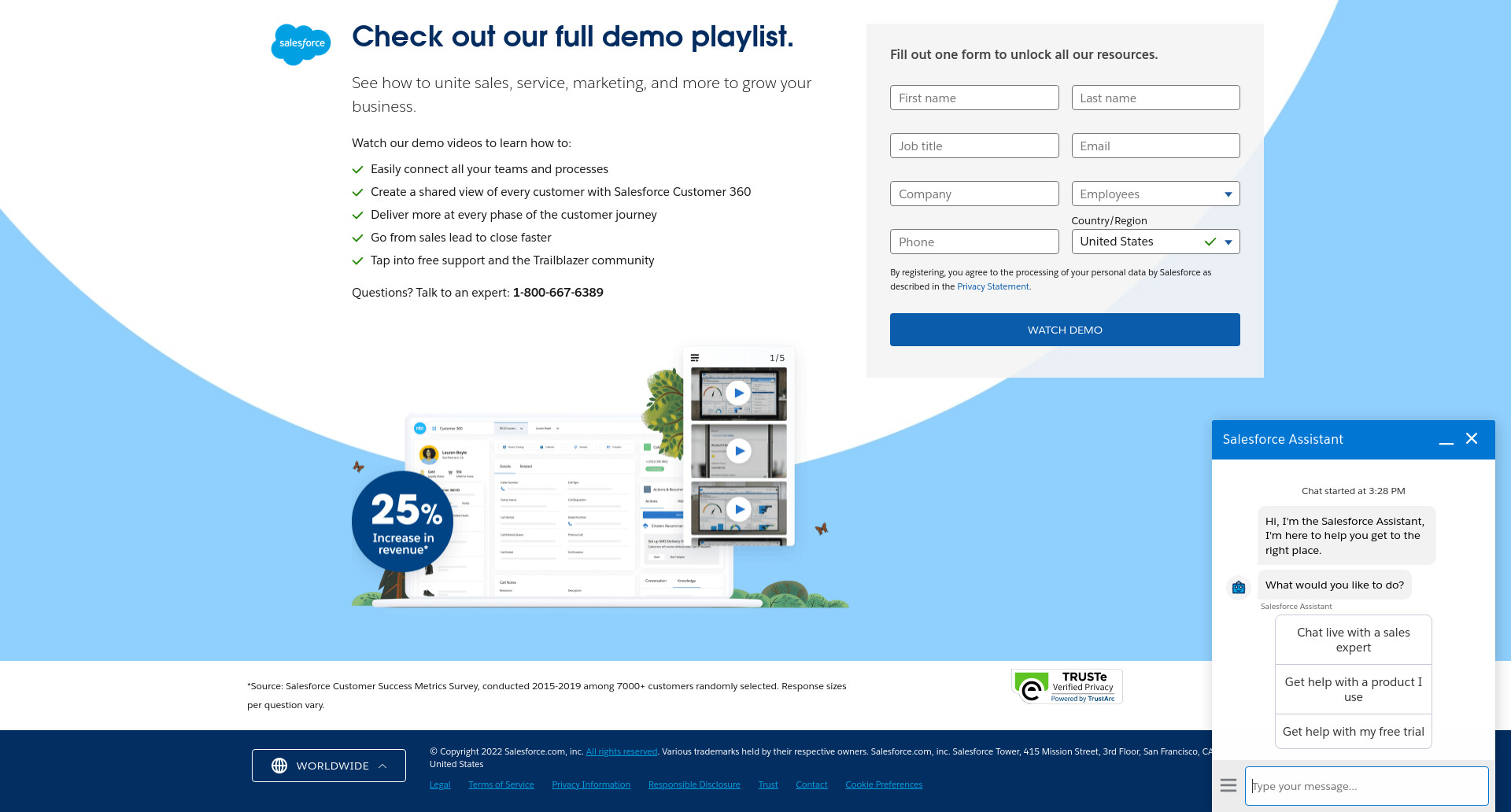Focus the First name field
This screenshot has width=1511, height=812.
(974, 98)
